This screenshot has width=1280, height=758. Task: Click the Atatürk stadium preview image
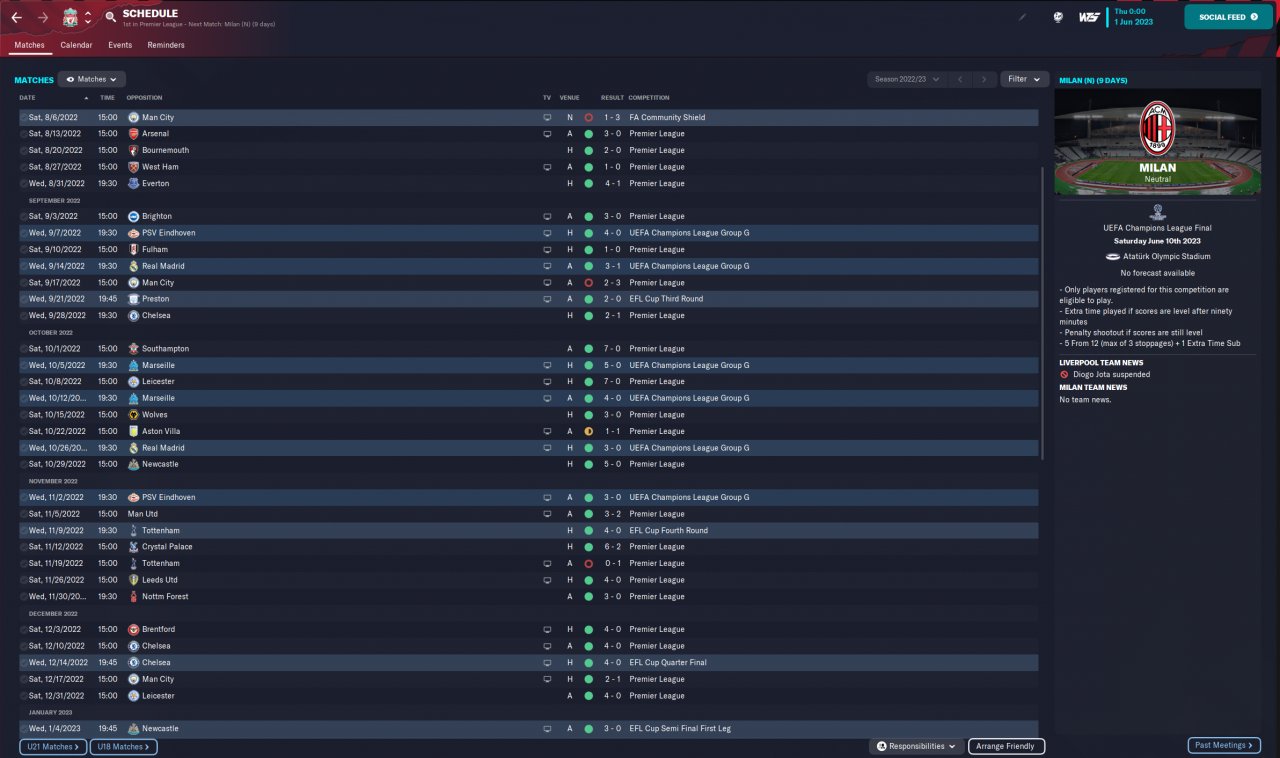[1157, 142]
